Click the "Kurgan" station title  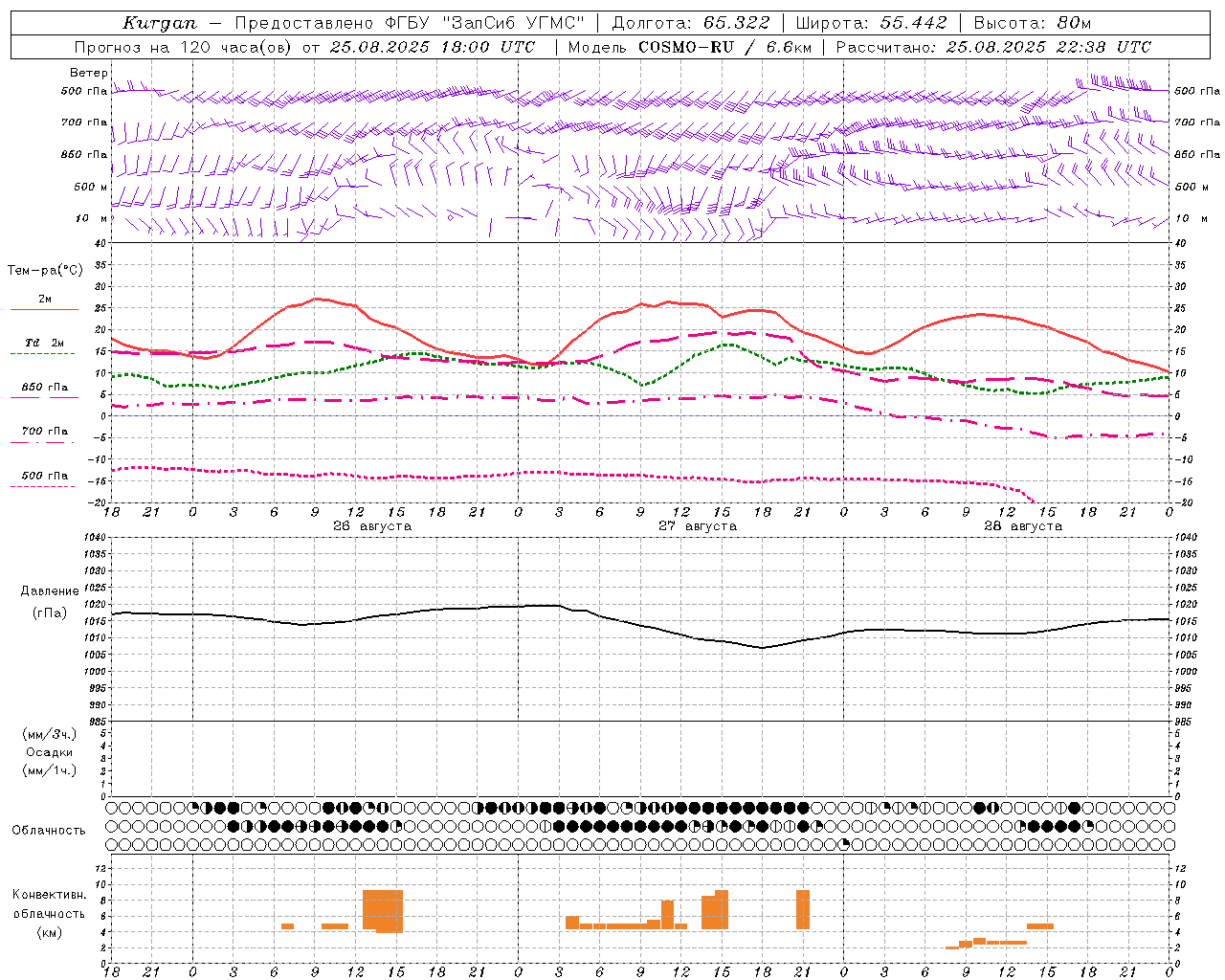pos(160,23)
